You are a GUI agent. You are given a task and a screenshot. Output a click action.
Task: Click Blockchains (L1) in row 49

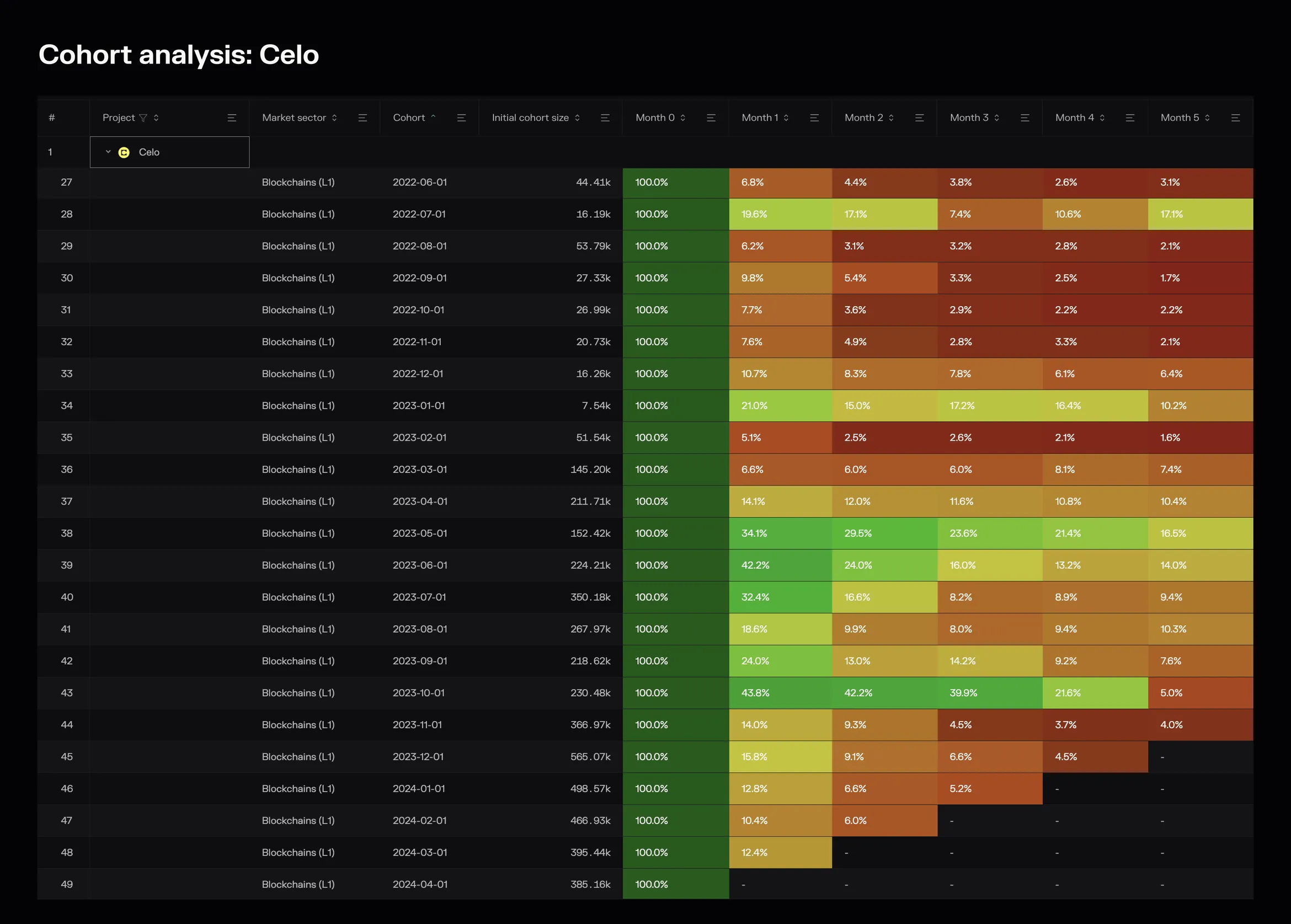coord(298,884)
